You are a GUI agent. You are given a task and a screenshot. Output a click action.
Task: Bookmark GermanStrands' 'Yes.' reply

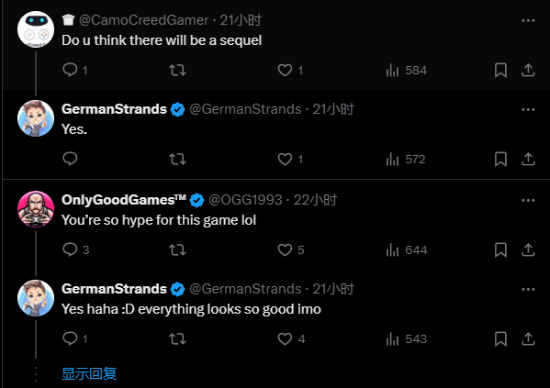click(x=501, y=159)
